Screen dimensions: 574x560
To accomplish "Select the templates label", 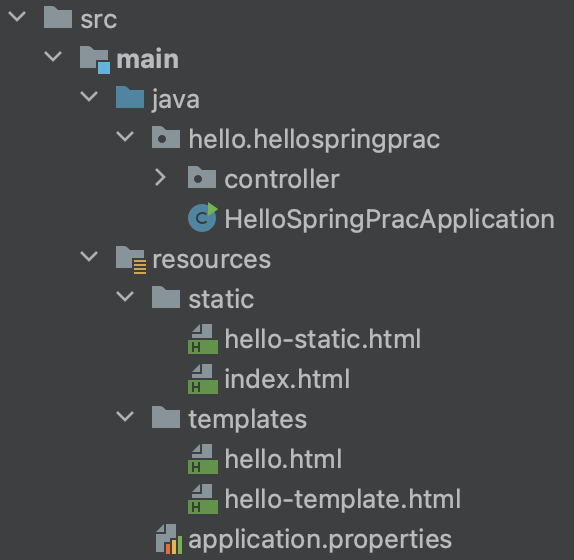I will point(247,419).
